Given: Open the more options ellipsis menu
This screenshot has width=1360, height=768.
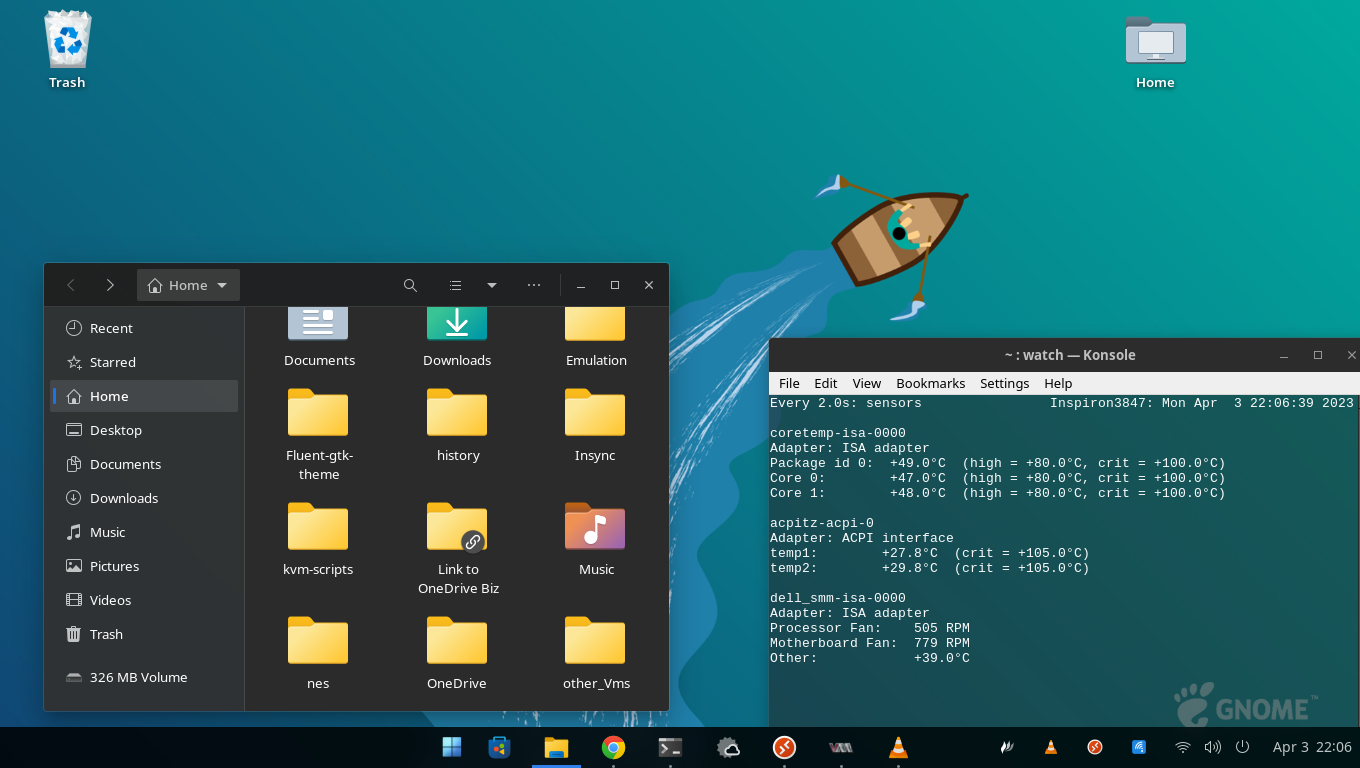Looking at the screenshot, I should coord(533,285).
